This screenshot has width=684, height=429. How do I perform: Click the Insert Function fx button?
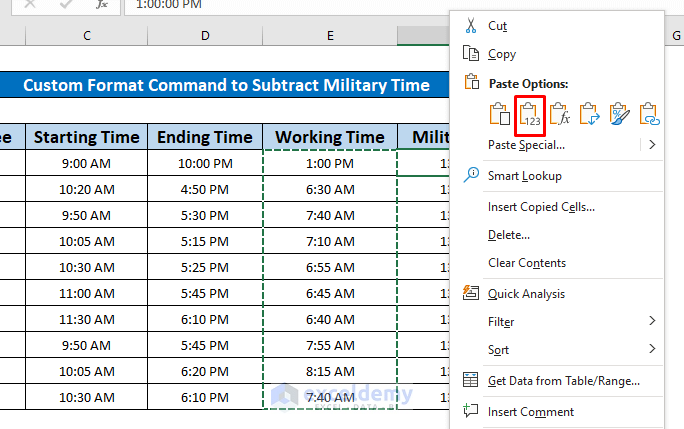102,5
